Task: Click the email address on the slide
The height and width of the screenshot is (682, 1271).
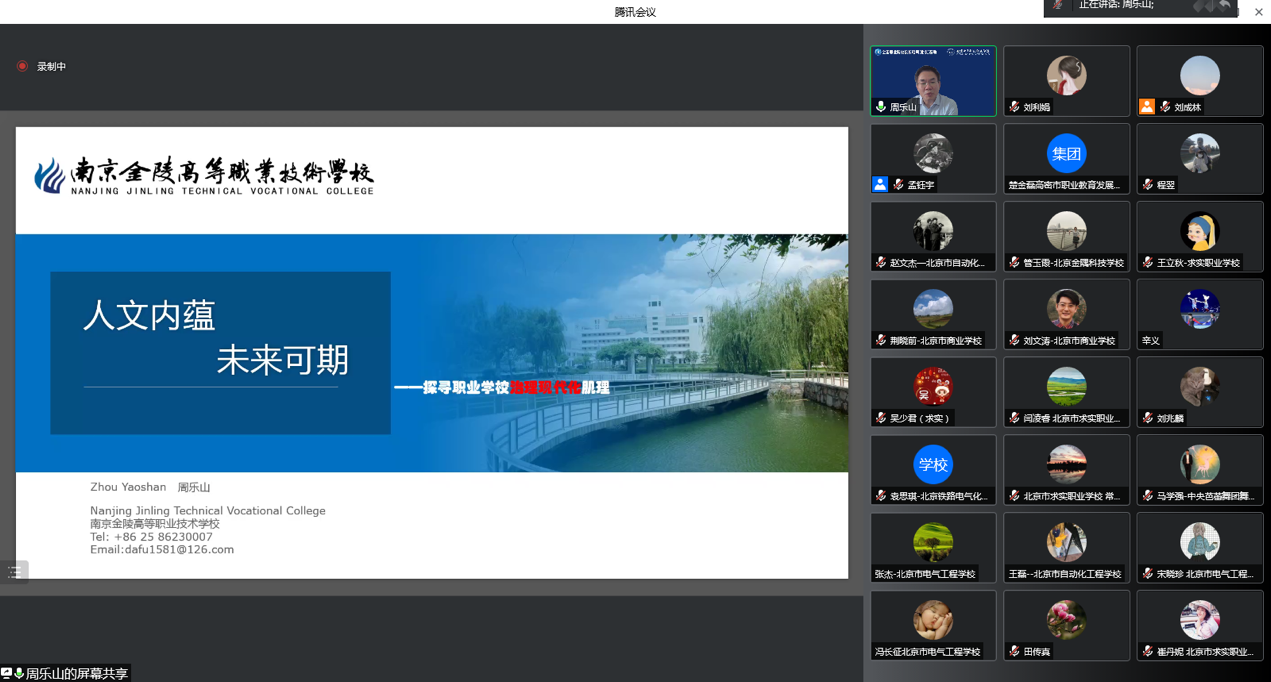Action: point(162,549)
